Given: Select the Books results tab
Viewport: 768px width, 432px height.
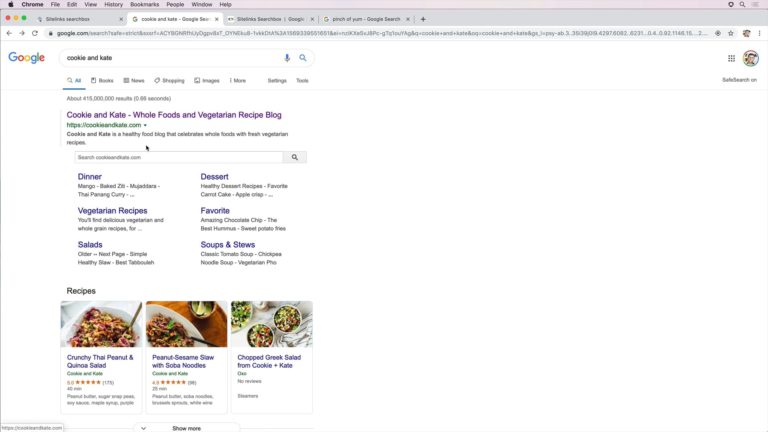Looking at the screenshot, I should tap(102, 80).
